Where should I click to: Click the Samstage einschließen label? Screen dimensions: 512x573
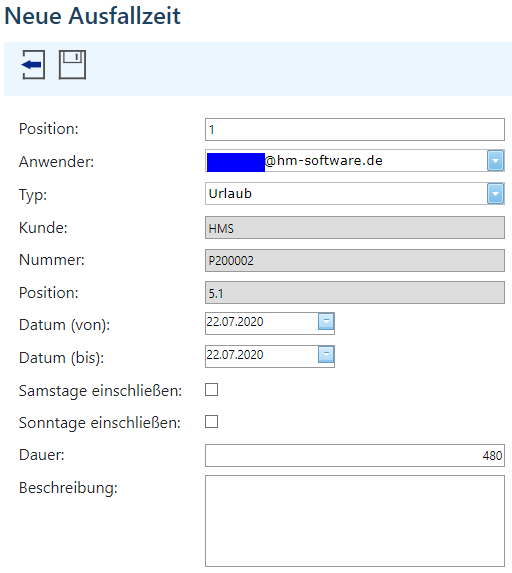[100, 391]
